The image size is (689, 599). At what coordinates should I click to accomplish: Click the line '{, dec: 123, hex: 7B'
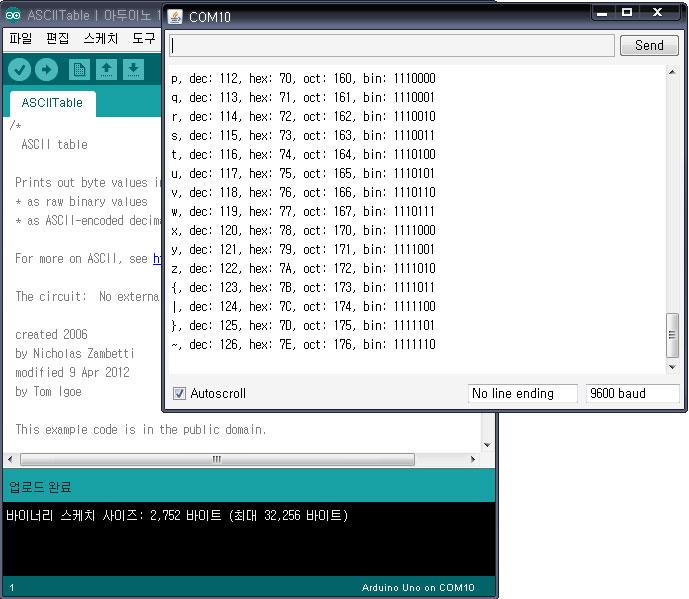303,287
